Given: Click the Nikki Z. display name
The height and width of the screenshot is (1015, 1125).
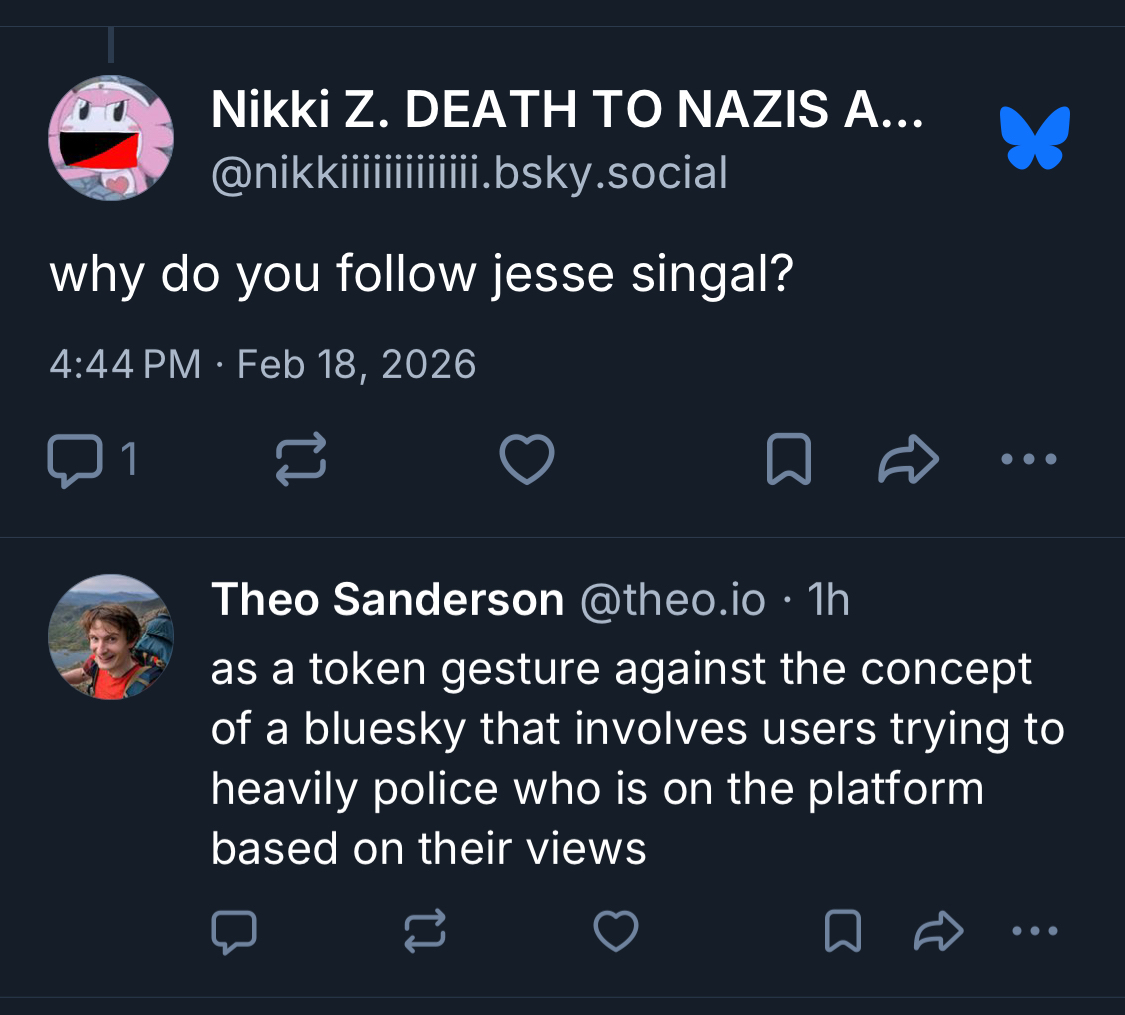Looking at the screenshot, I should point(566,111).
